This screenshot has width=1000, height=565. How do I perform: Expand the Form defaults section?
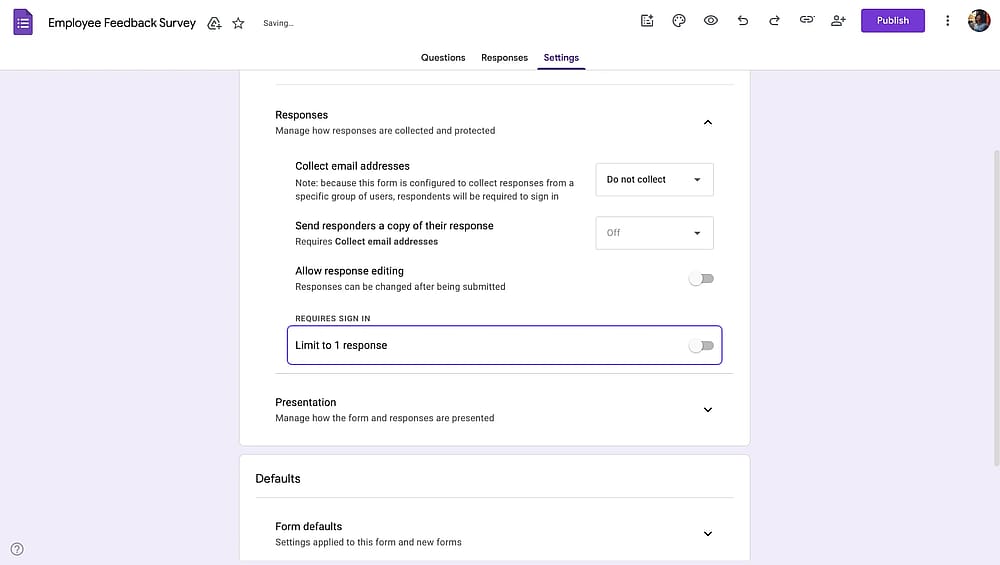tap(707, 533)
